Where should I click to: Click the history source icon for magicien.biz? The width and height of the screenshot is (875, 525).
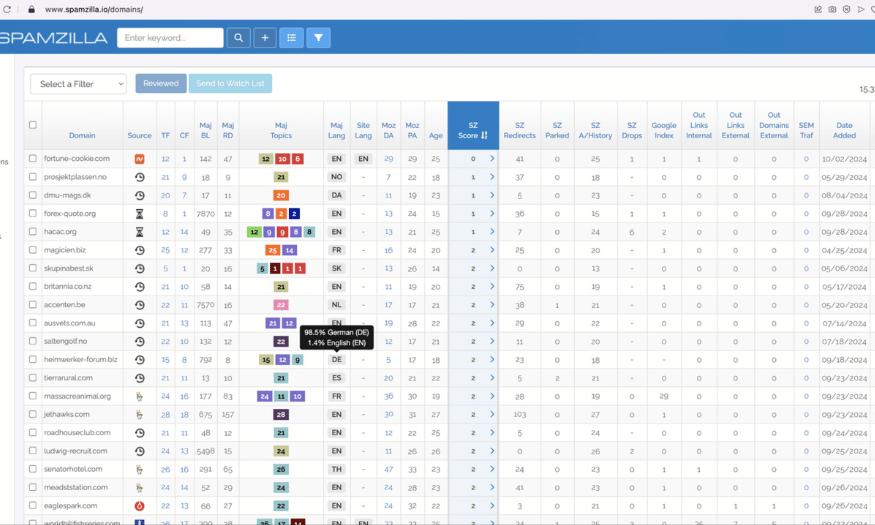click(140, 251)
